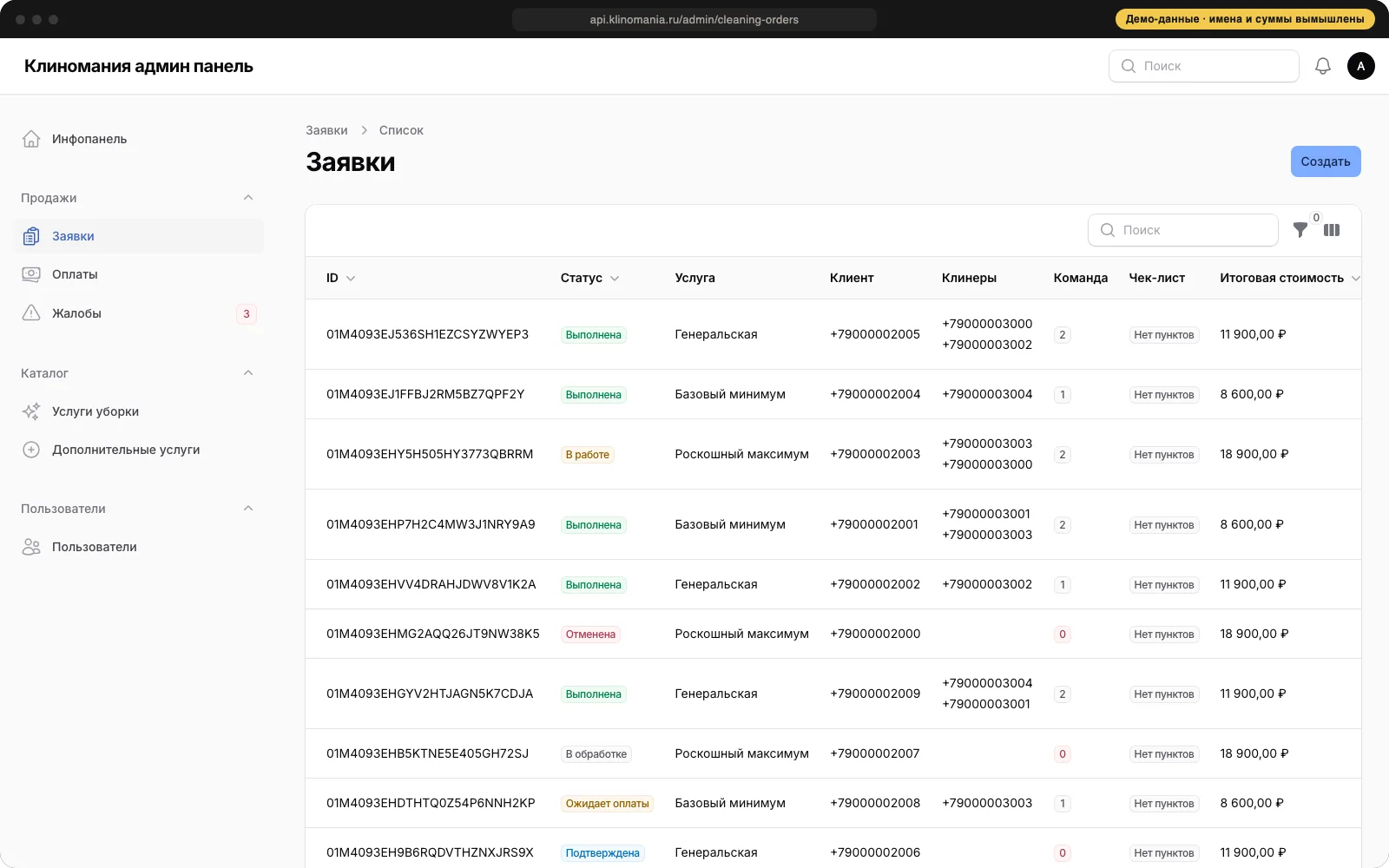Click the Жалобы warning triangle icon
The height and width of the screenshot is (868, 1389).
point(31,313)
